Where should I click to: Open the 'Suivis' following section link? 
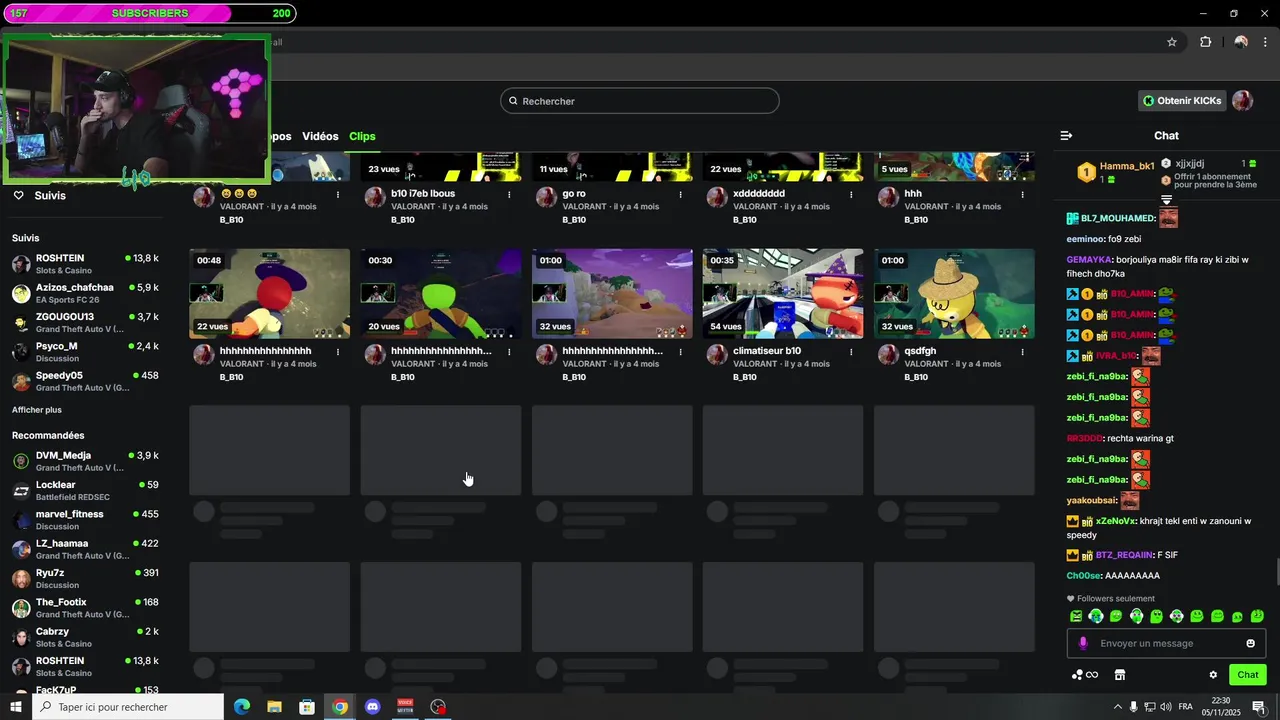[41, 195]
